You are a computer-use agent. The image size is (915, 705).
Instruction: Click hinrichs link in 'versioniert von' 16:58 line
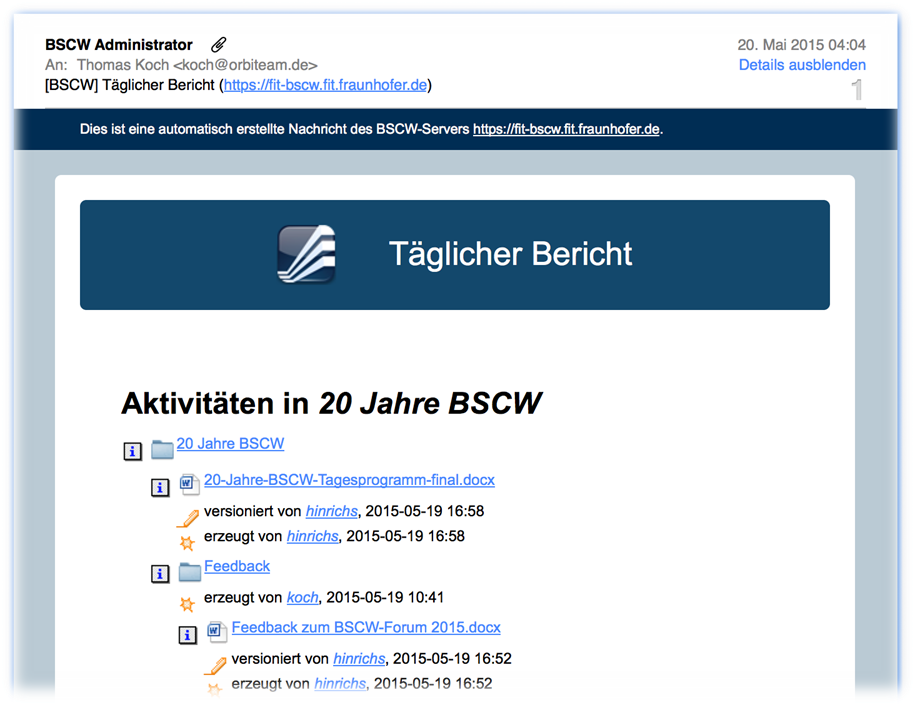331,511
